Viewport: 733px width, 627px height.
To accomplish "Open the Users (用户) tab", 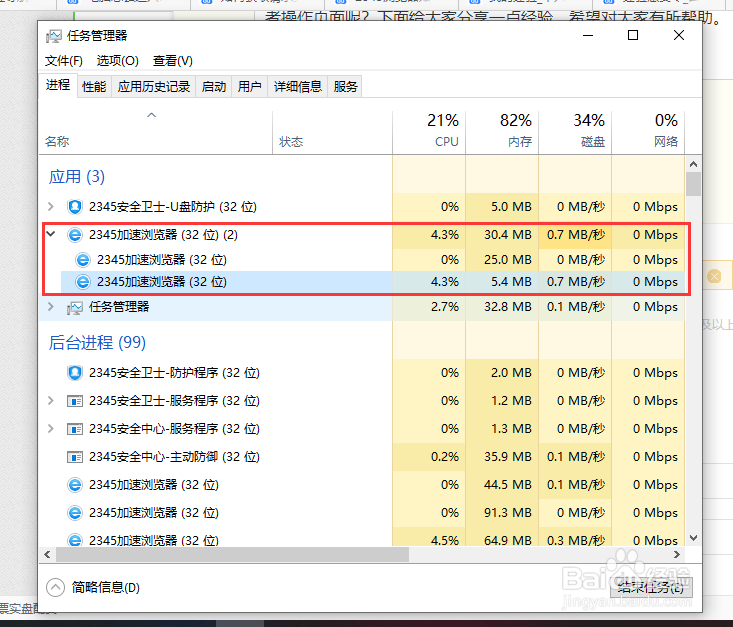I will click(250, 86).
